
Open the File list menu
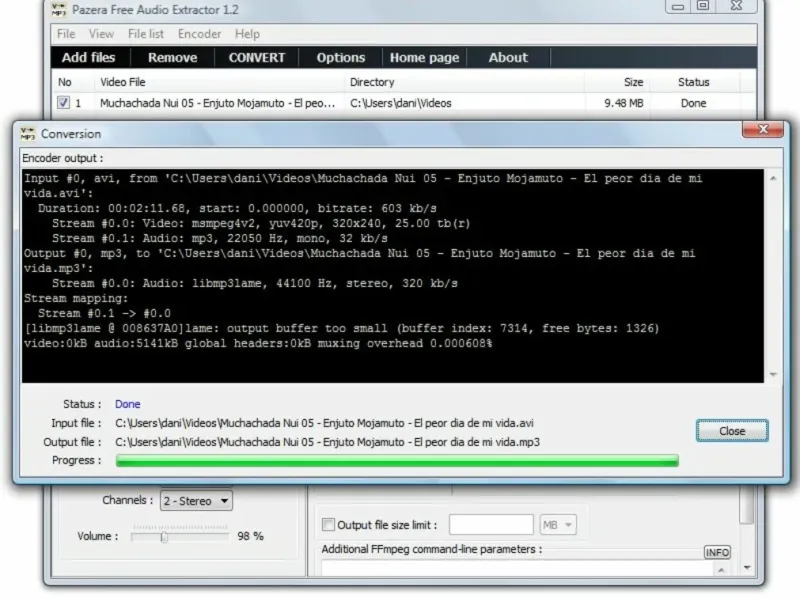[x=146, y=34]
